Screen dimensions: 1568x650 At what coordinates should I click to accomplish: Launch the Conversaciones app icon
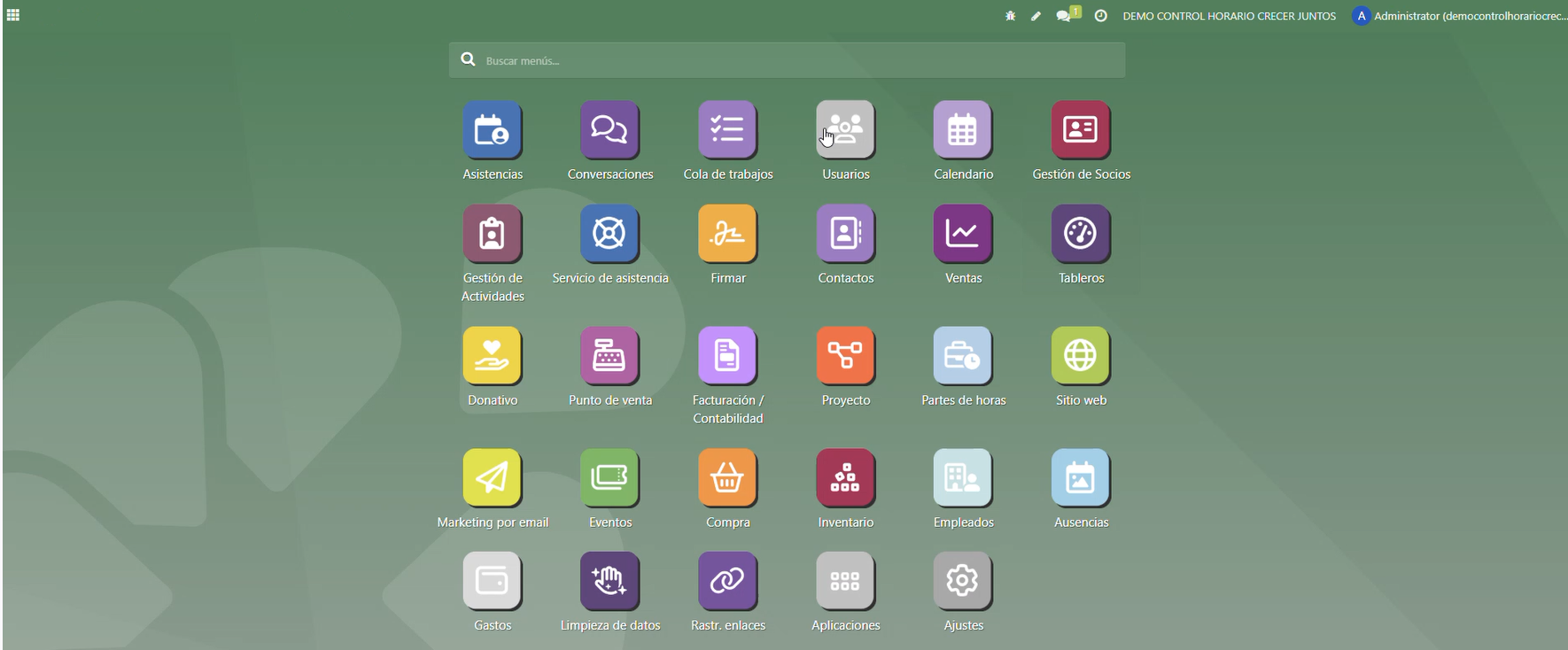609,130
